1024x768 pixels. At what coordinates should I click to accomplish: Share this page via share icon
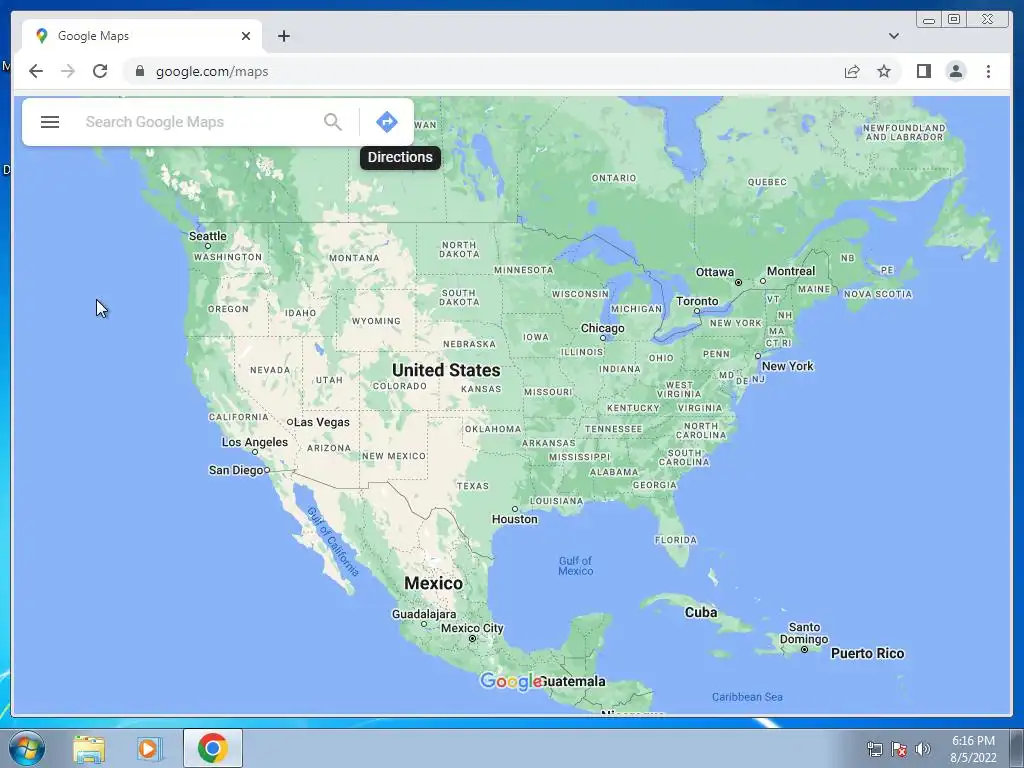point(852,71)
